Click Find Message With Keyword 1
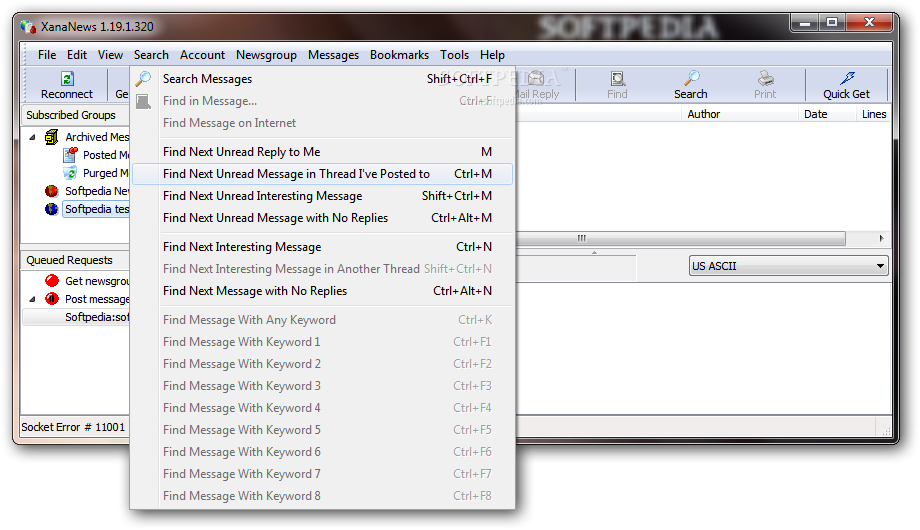 [323, 342]
